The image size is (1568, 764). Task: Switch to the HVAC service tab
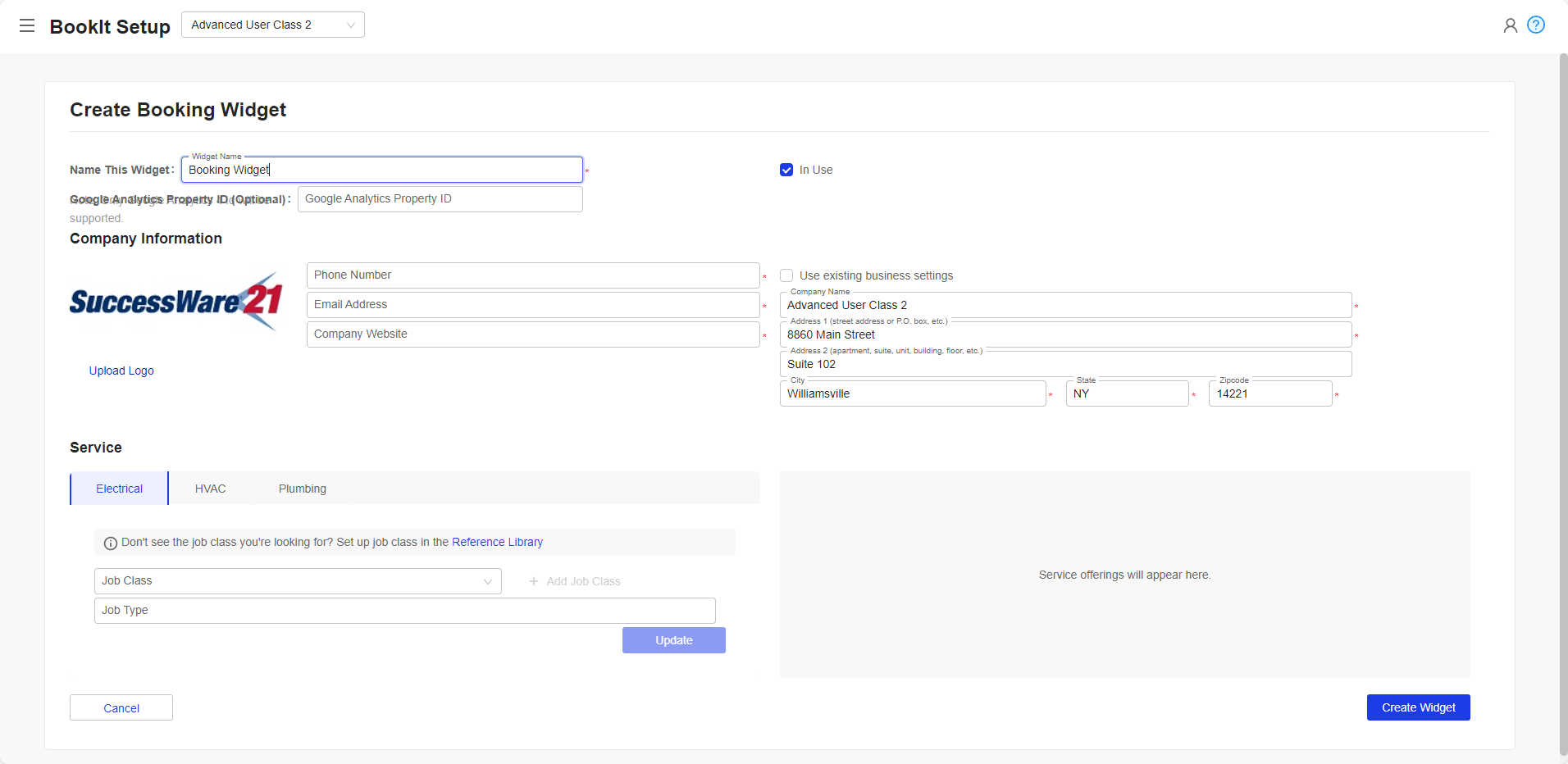tap(210, 488)
